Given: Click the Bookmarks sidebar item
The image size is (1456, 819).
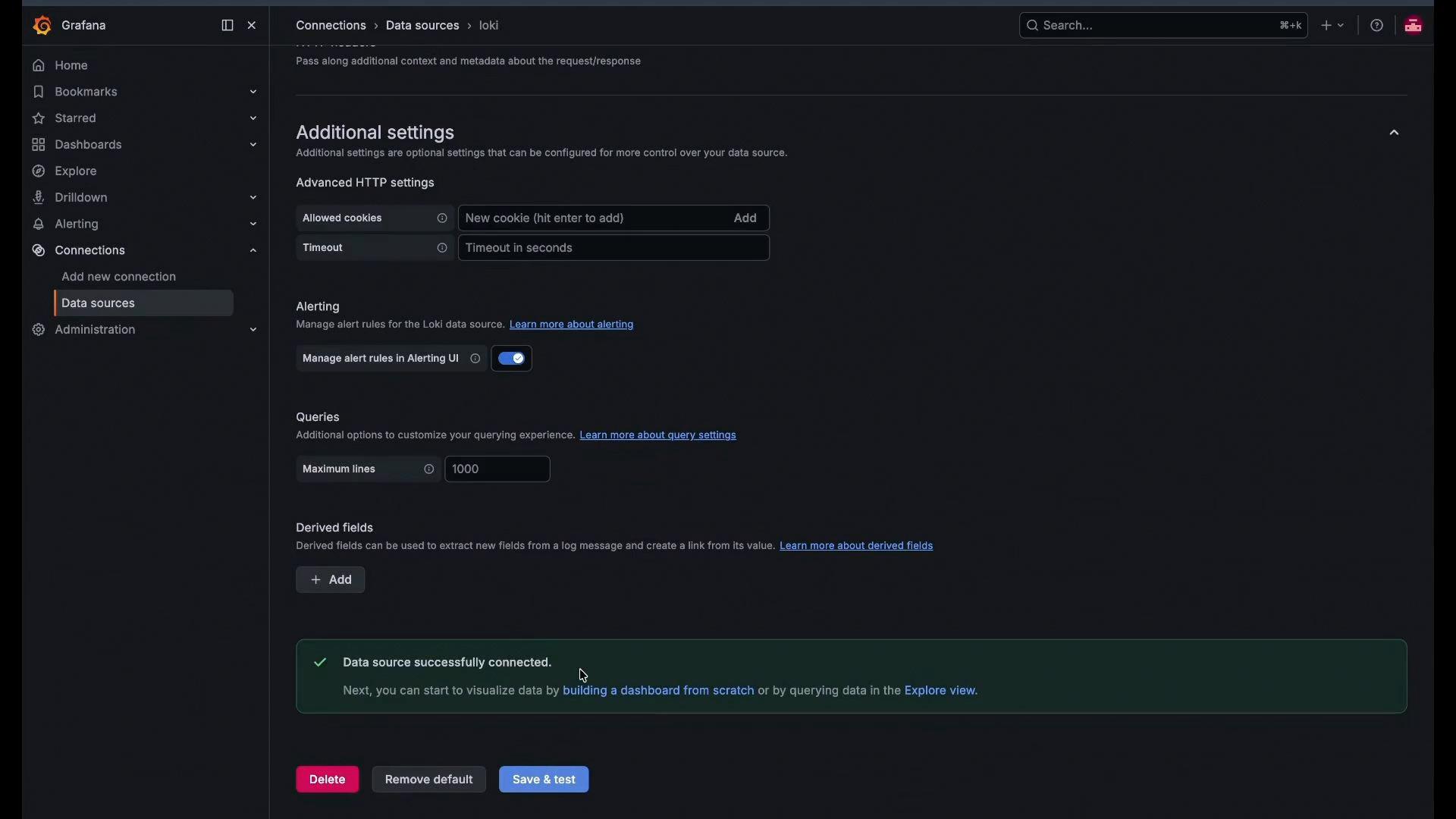Looking at the screenshot, I should click(86, 93).
